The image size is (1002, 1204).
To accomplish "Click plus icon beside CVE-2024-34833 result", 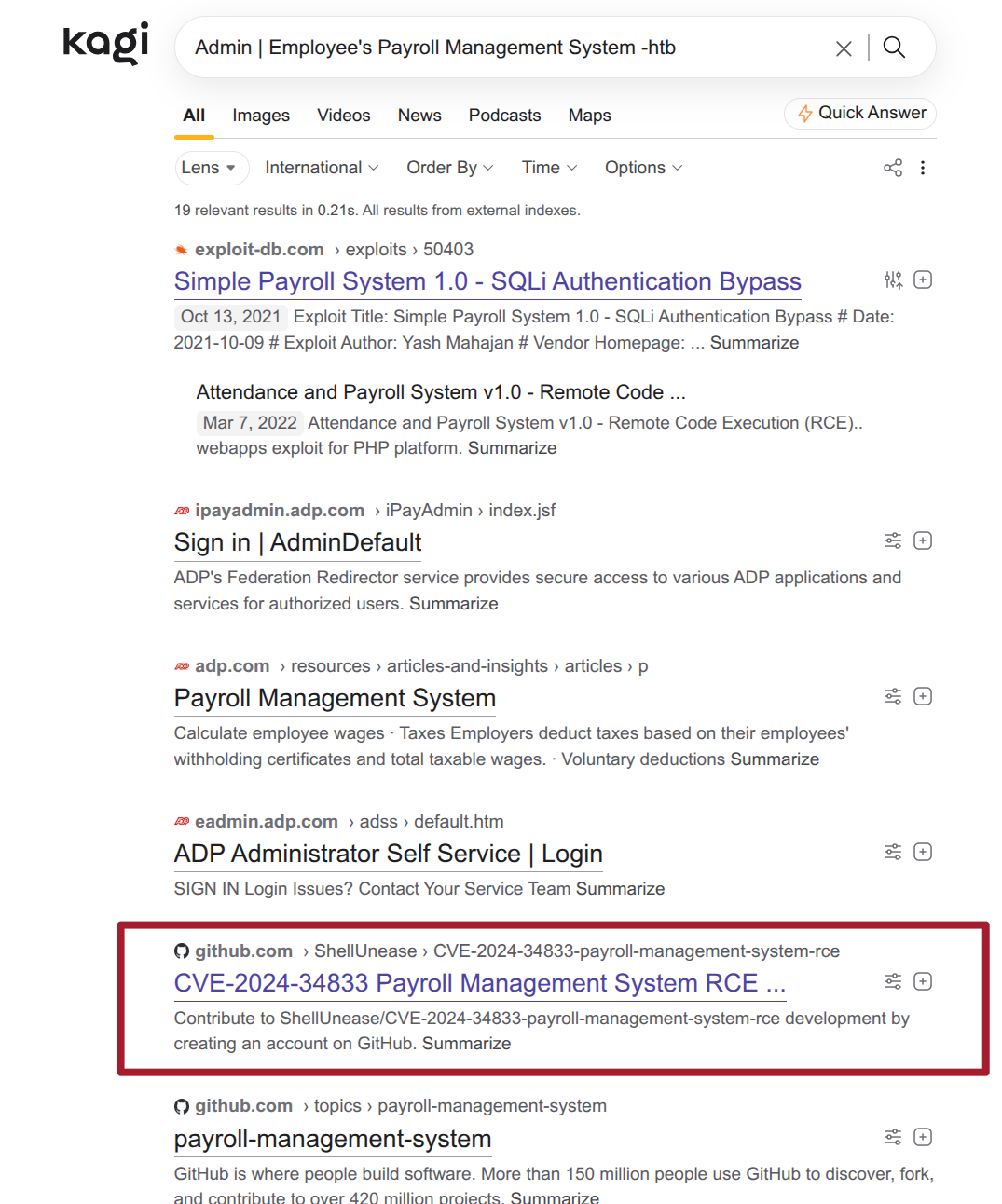I will pyautogui.click(x=923, y=981).
